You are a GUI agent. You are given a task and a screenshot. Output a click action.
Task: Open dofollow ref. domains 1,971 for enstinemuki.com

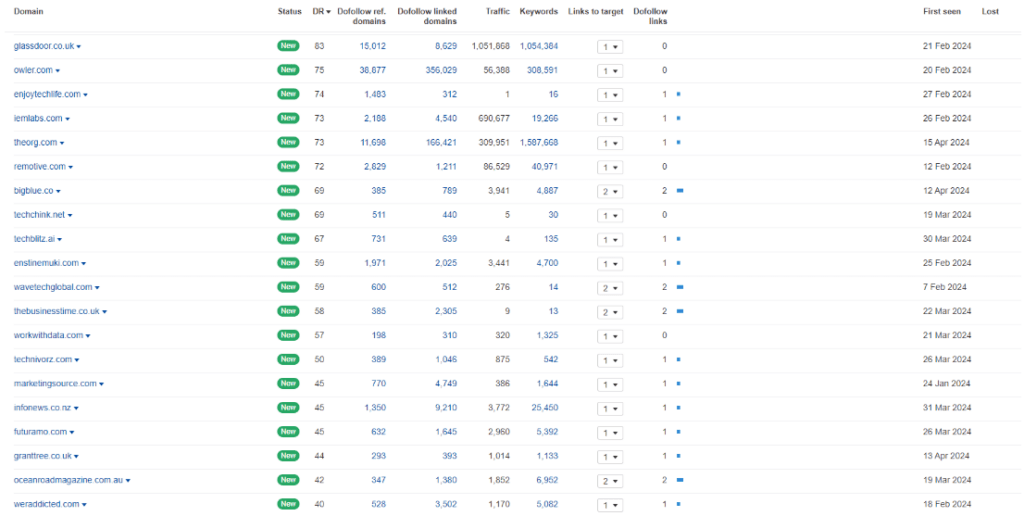tap(375, 263)
